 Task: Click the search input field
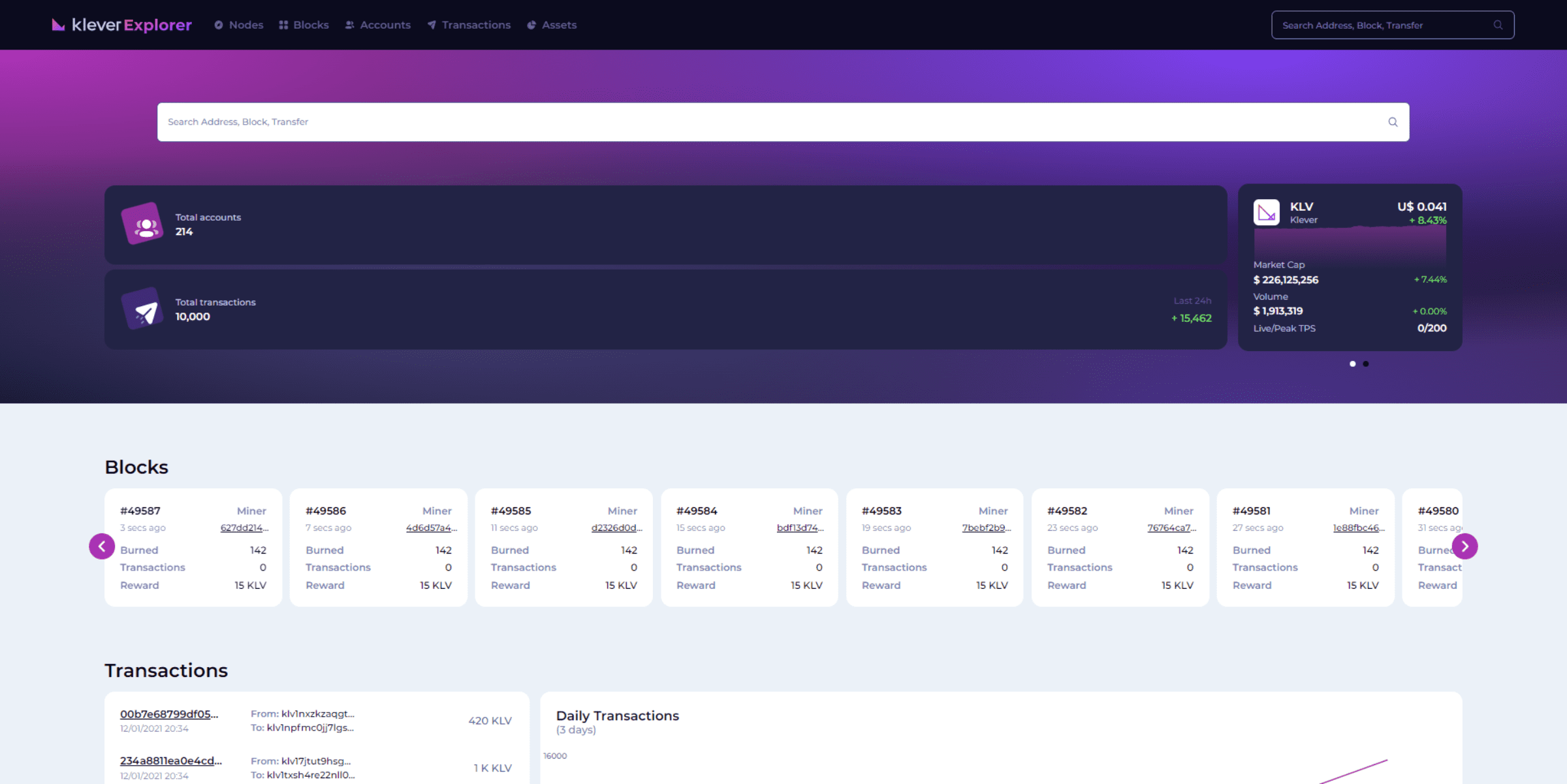pos(783,121)
